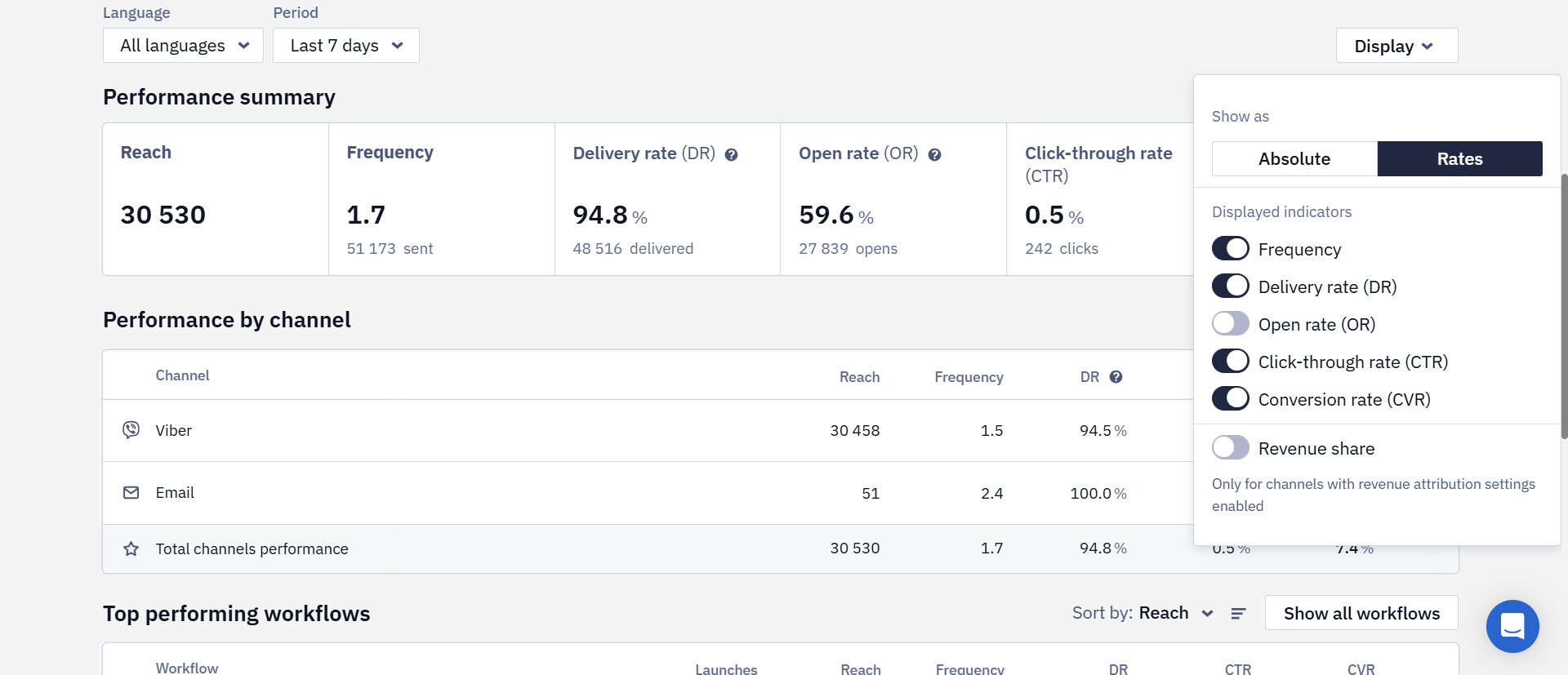
Task: Close the Display options menu button
Action: [1396, 46]
